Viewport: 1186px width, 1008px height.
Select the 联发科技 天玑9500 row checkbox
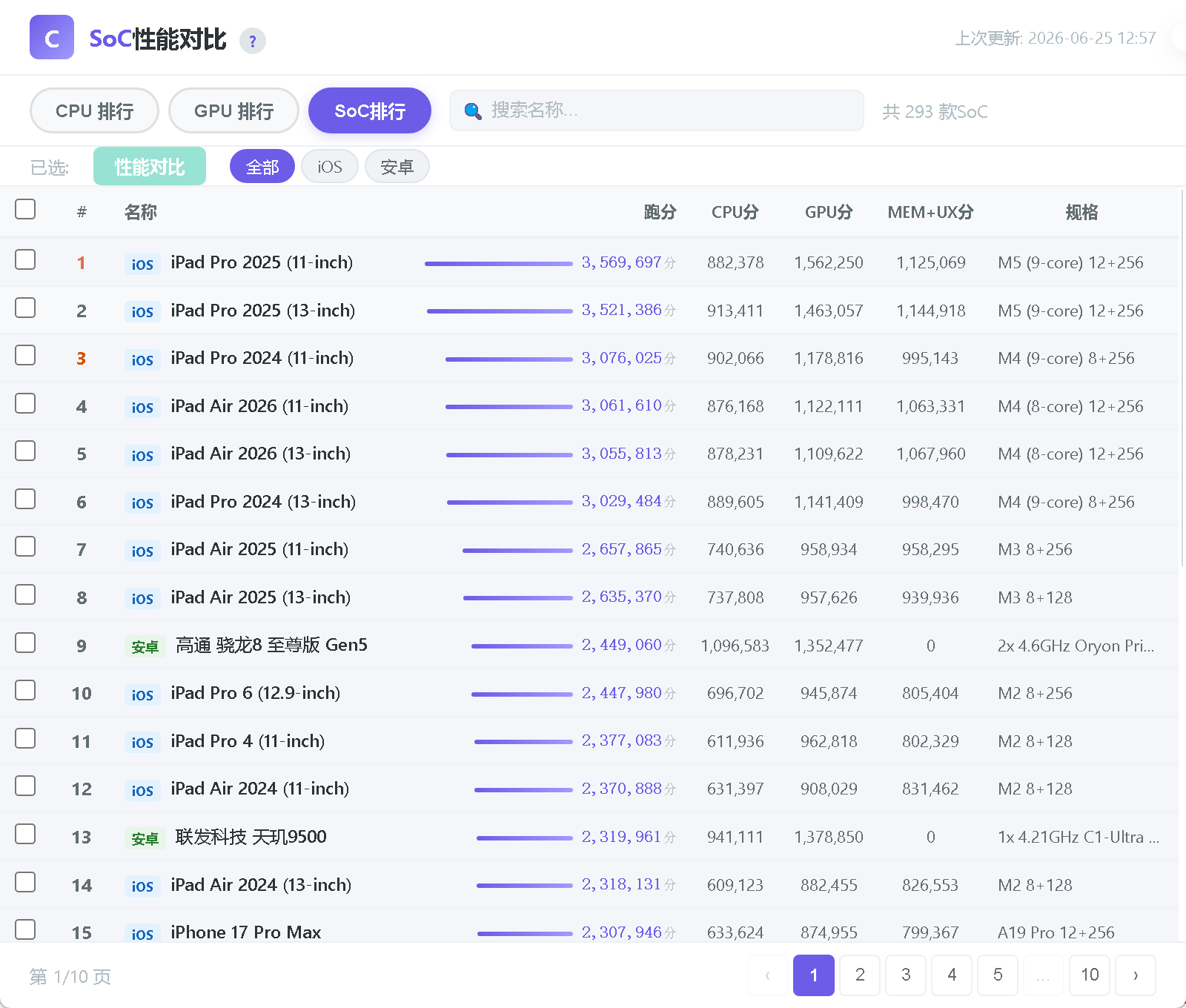25,834
